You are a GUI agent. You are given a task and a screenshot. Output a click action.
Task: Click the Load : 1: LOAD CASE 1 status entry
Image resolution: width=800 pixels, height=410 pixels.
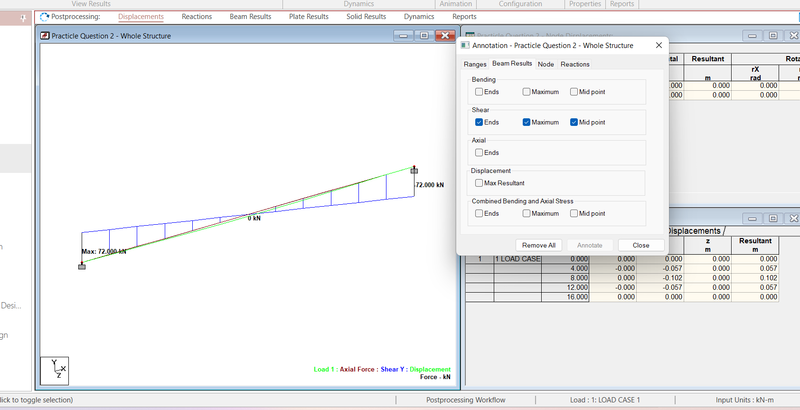[x=605, y=400]
